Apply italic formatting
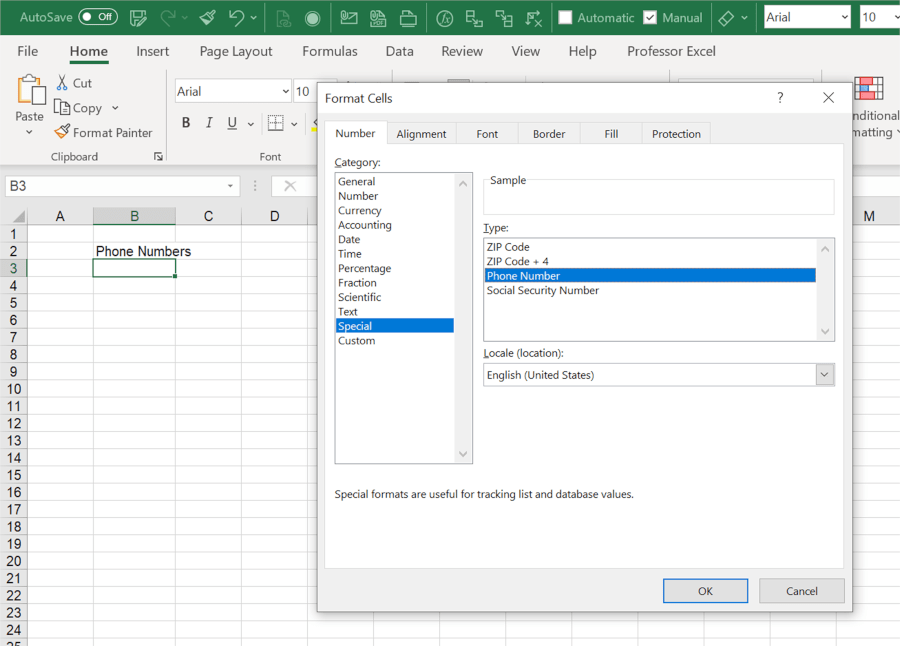This screenshot has height=646, width=900. click(x=208, y=122)
